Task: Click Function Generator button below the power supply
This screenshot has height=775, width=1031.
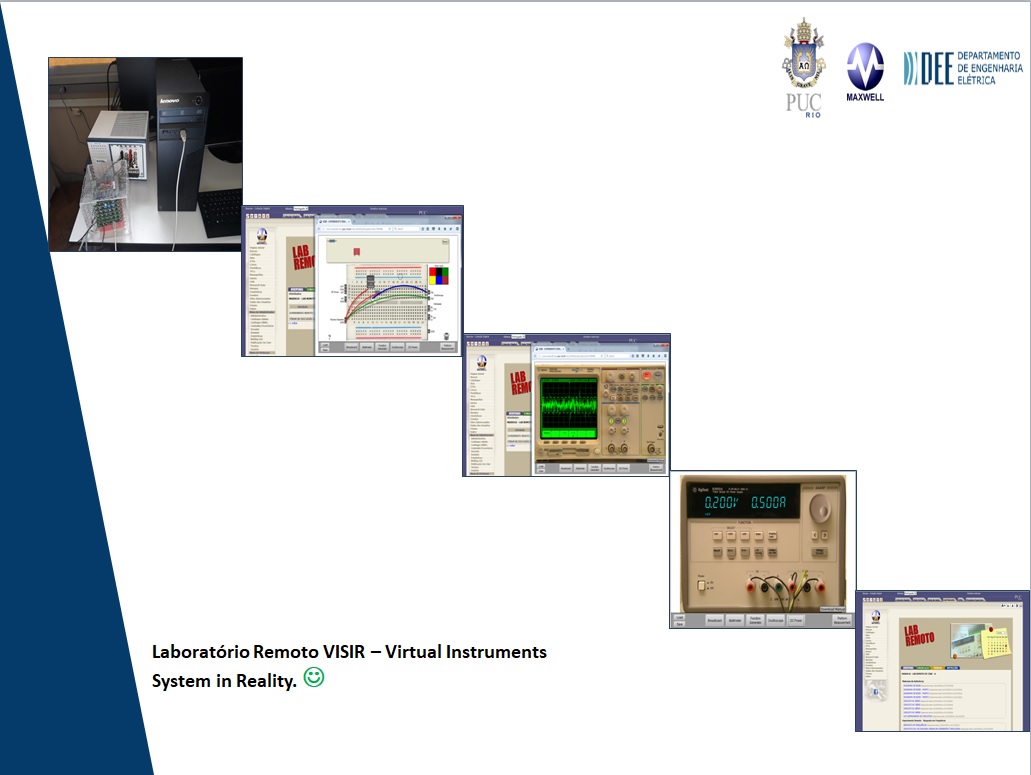Action: 755,620
